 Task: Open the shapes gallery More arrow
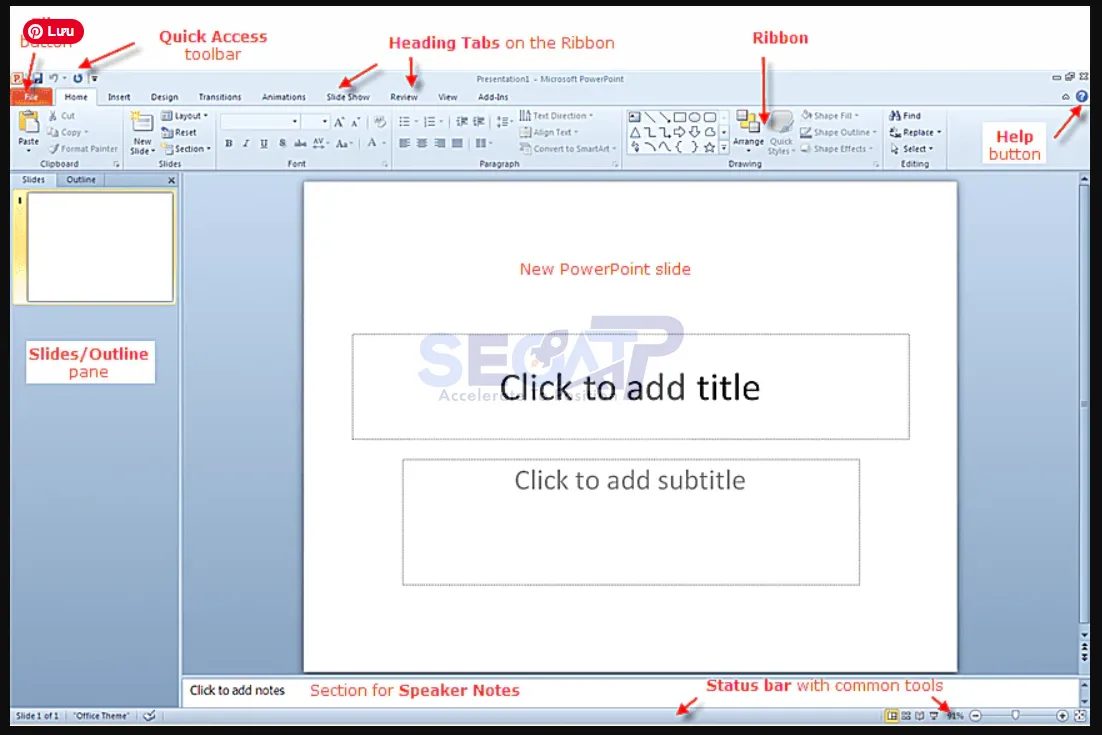[724, 148]
